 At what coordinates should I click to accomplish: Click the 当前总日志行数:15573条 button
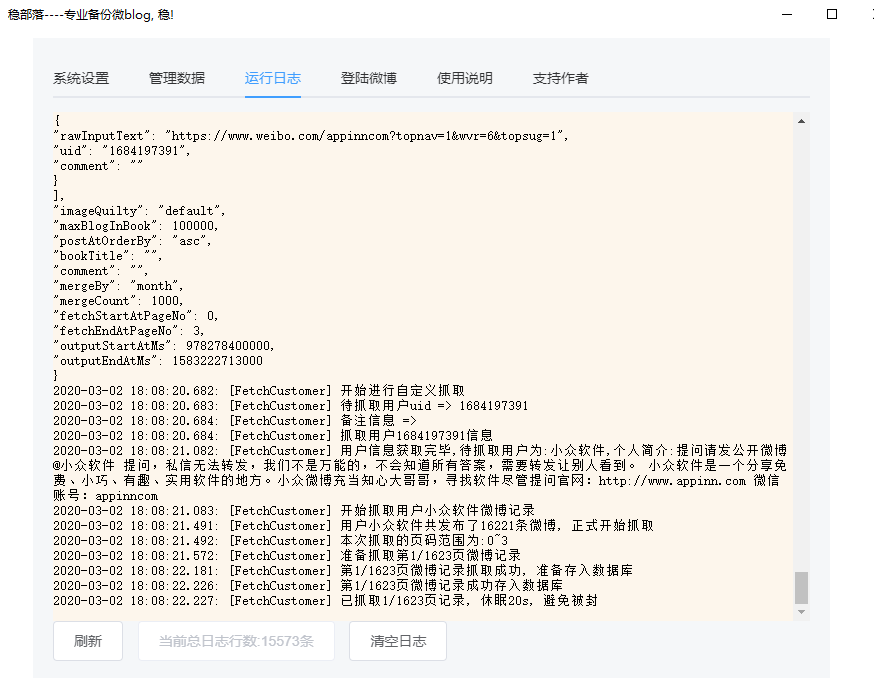tap(236, 641)
